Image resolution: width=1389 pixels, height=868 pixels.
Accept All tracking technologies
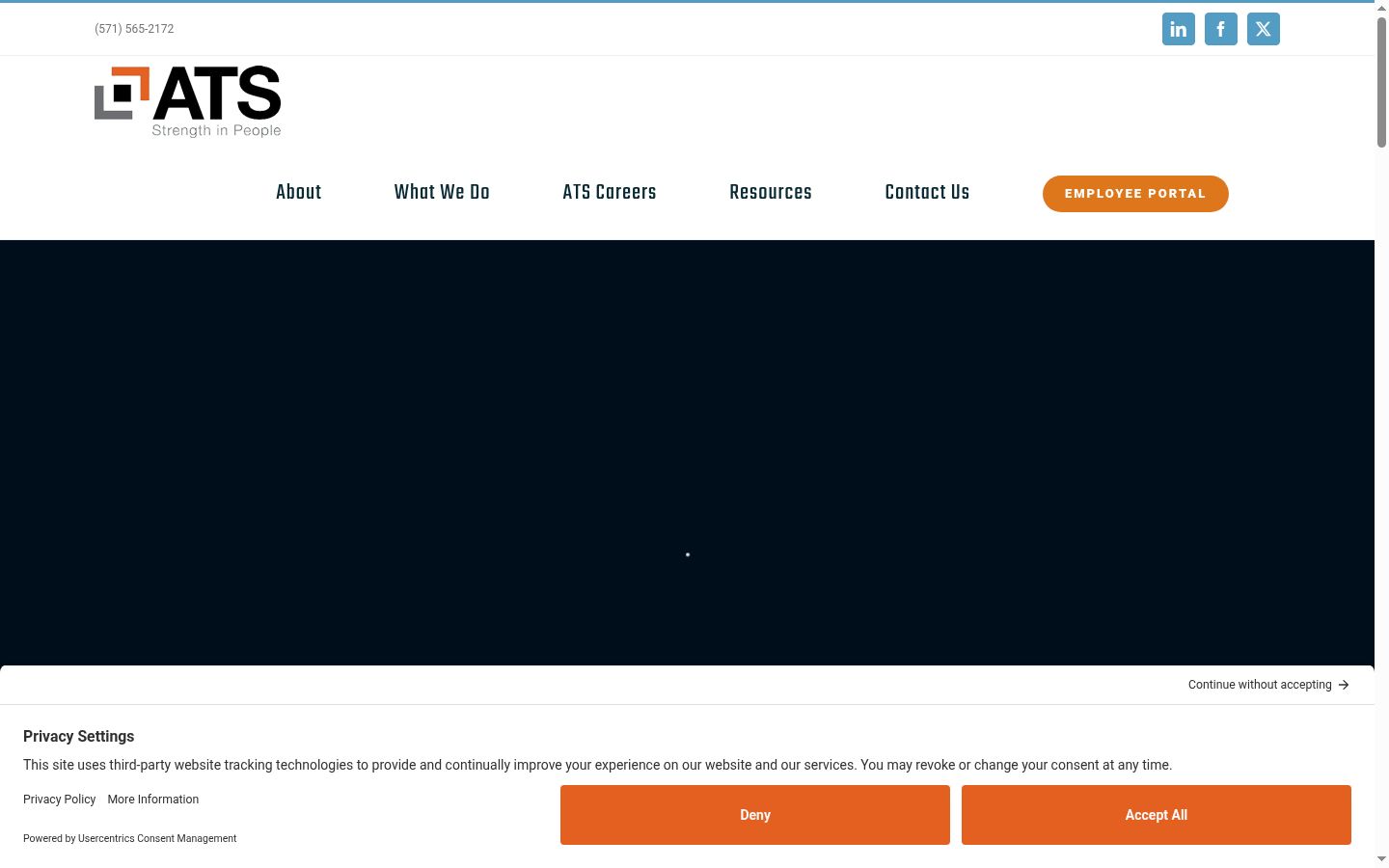point(1157,815)
